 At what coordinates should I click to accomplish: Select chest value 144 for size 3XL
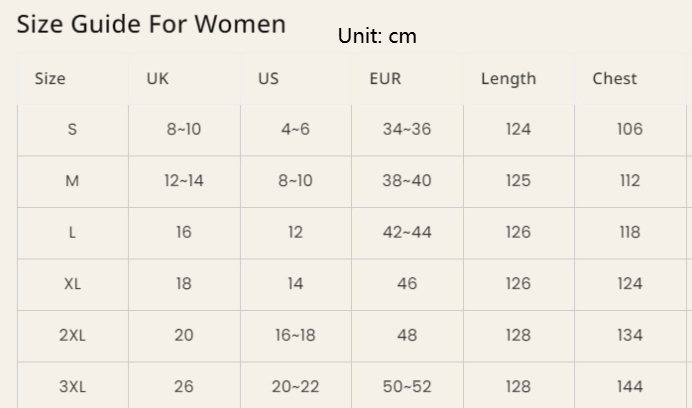pyautogui.click(x=630, y=387)
